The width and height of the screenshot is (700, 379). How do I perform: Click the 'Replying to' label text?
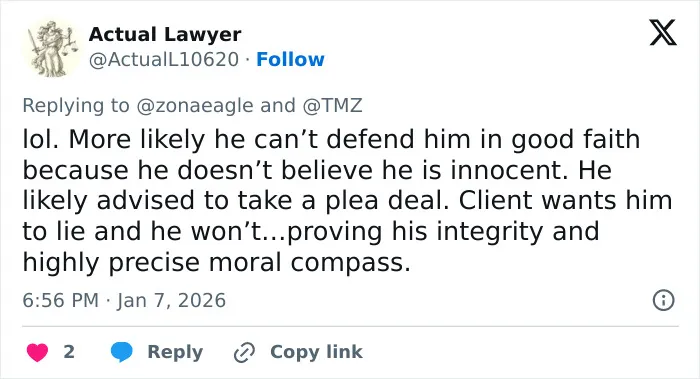coord(76,106)
